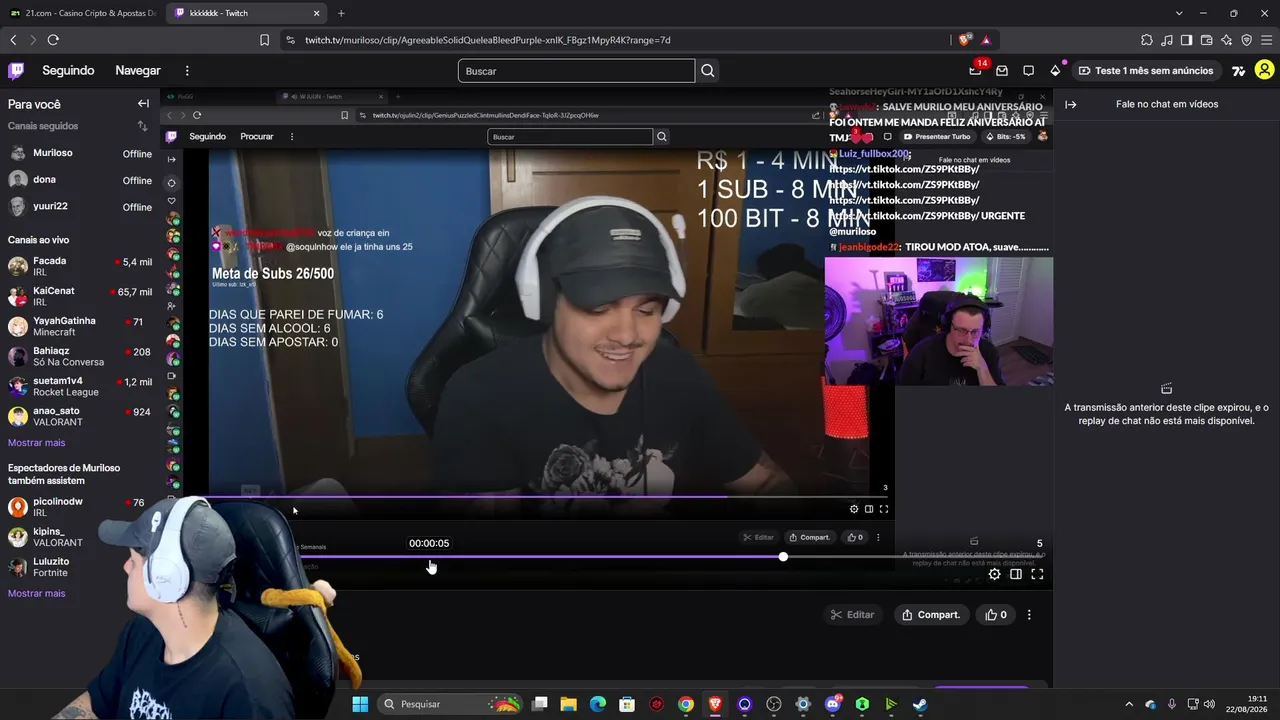Screen dimensions: 1280x720
Task: Seek the outer clip progress slider handle
Action: (783, 556)
